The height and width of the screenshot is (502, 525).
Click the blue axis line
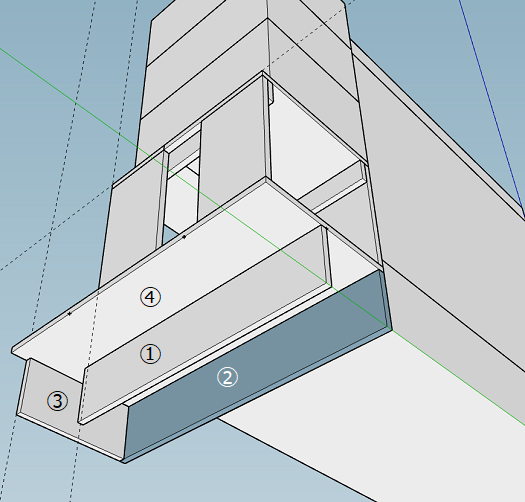492,109
